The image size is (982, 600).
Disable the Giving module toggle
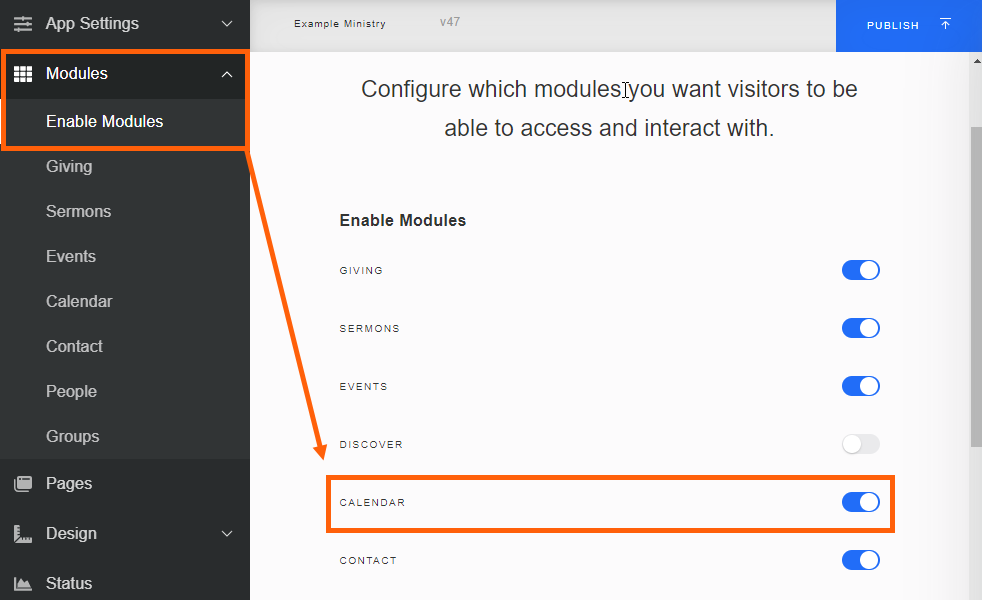860,270
